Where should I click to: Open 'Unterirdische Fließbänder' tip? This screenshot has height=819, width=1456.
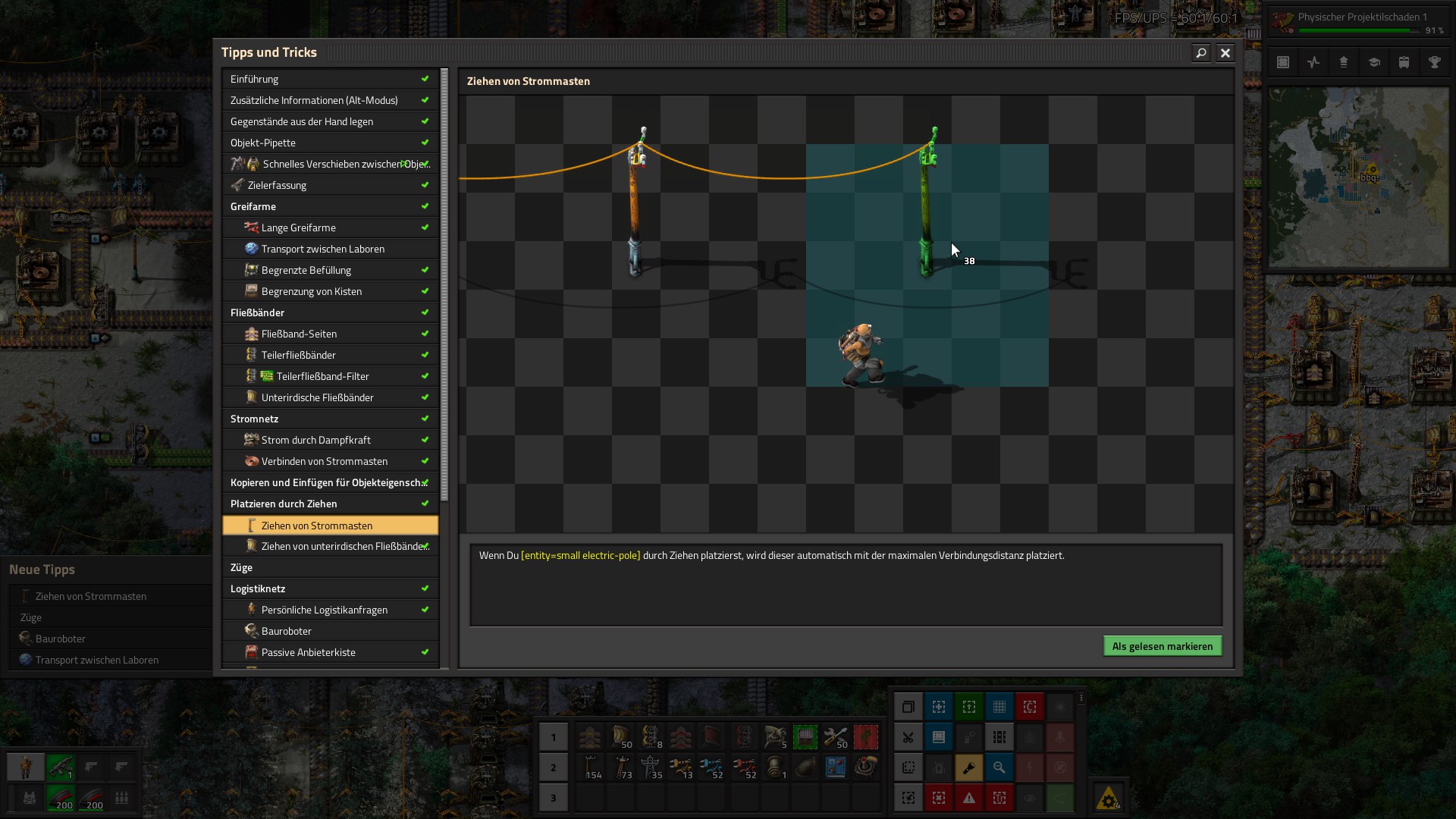coord(331,397)
